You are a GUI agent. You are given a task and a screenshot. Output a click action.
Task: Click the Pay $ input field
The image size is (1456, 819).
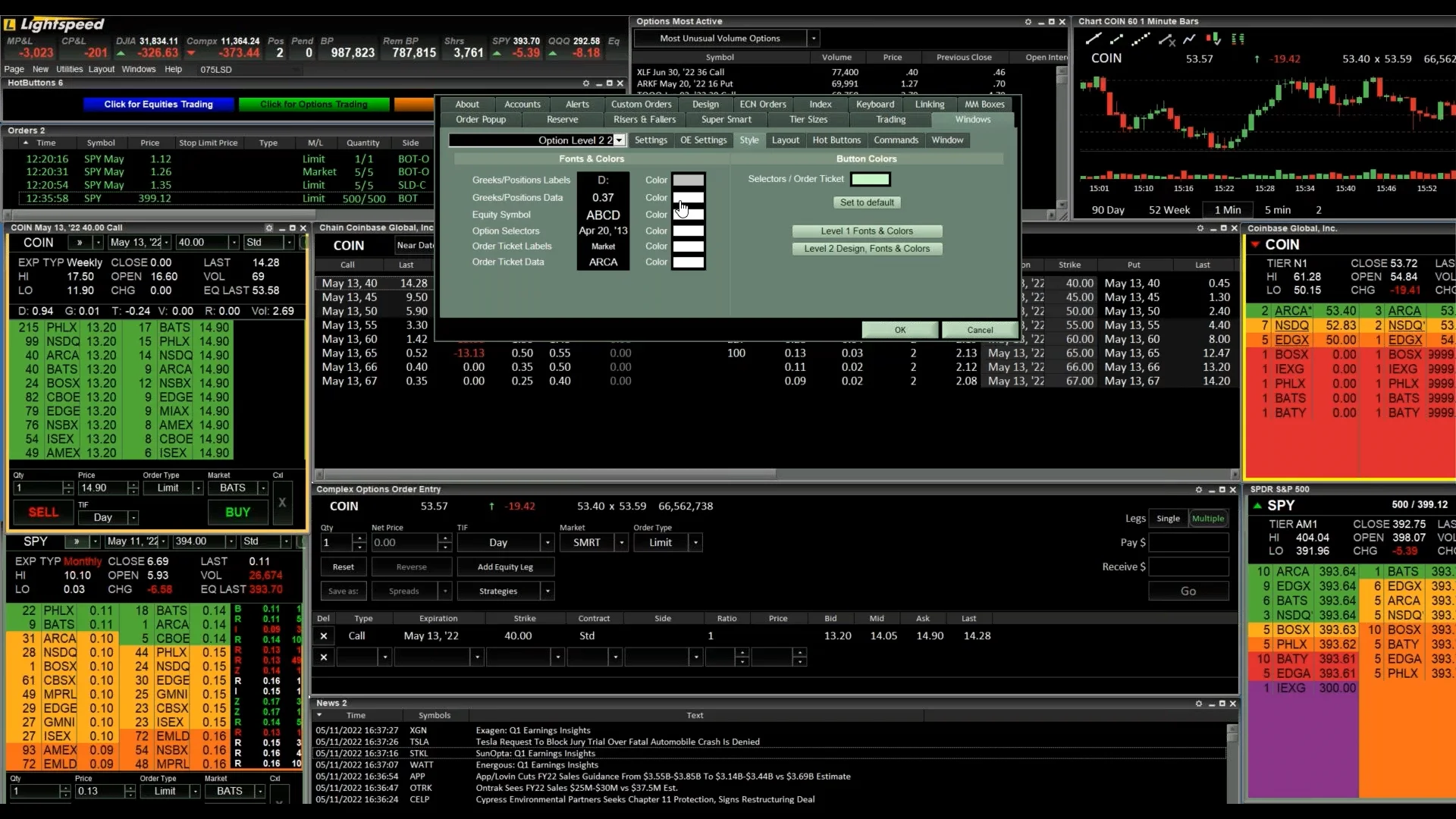[x=1188, y=543]
